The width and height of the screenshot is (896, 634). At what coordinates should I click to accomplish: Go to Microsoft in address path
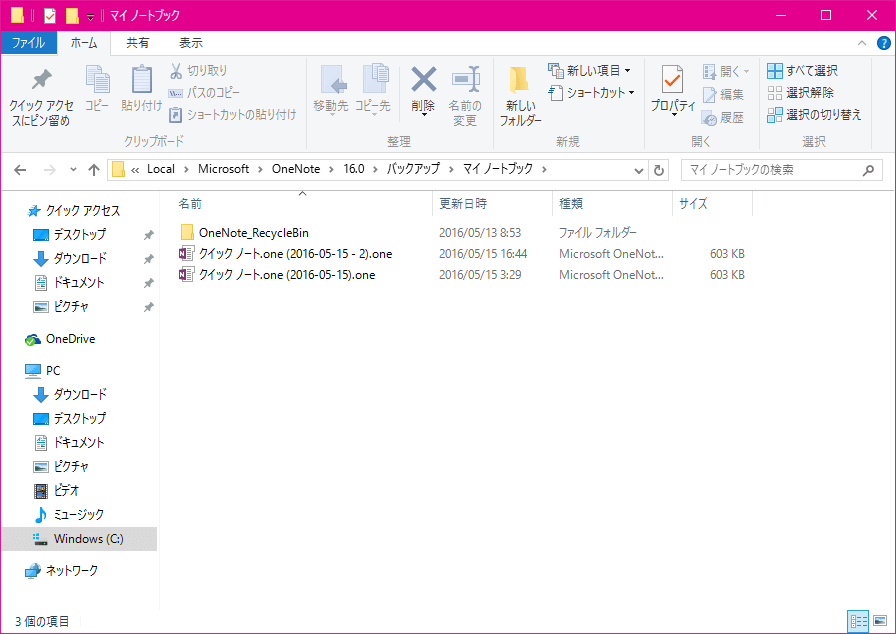(x=223, y=169)
